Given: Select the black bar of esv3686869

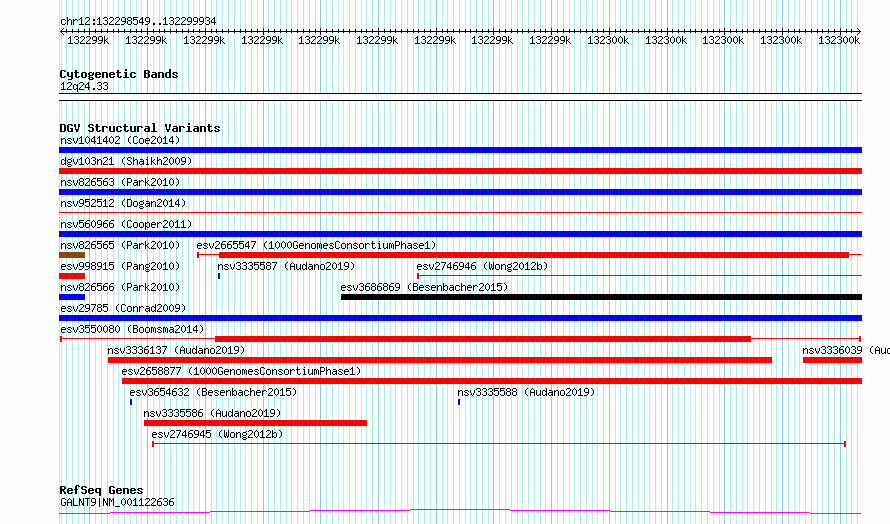Looking at the screenshot, I should point(601,297).
